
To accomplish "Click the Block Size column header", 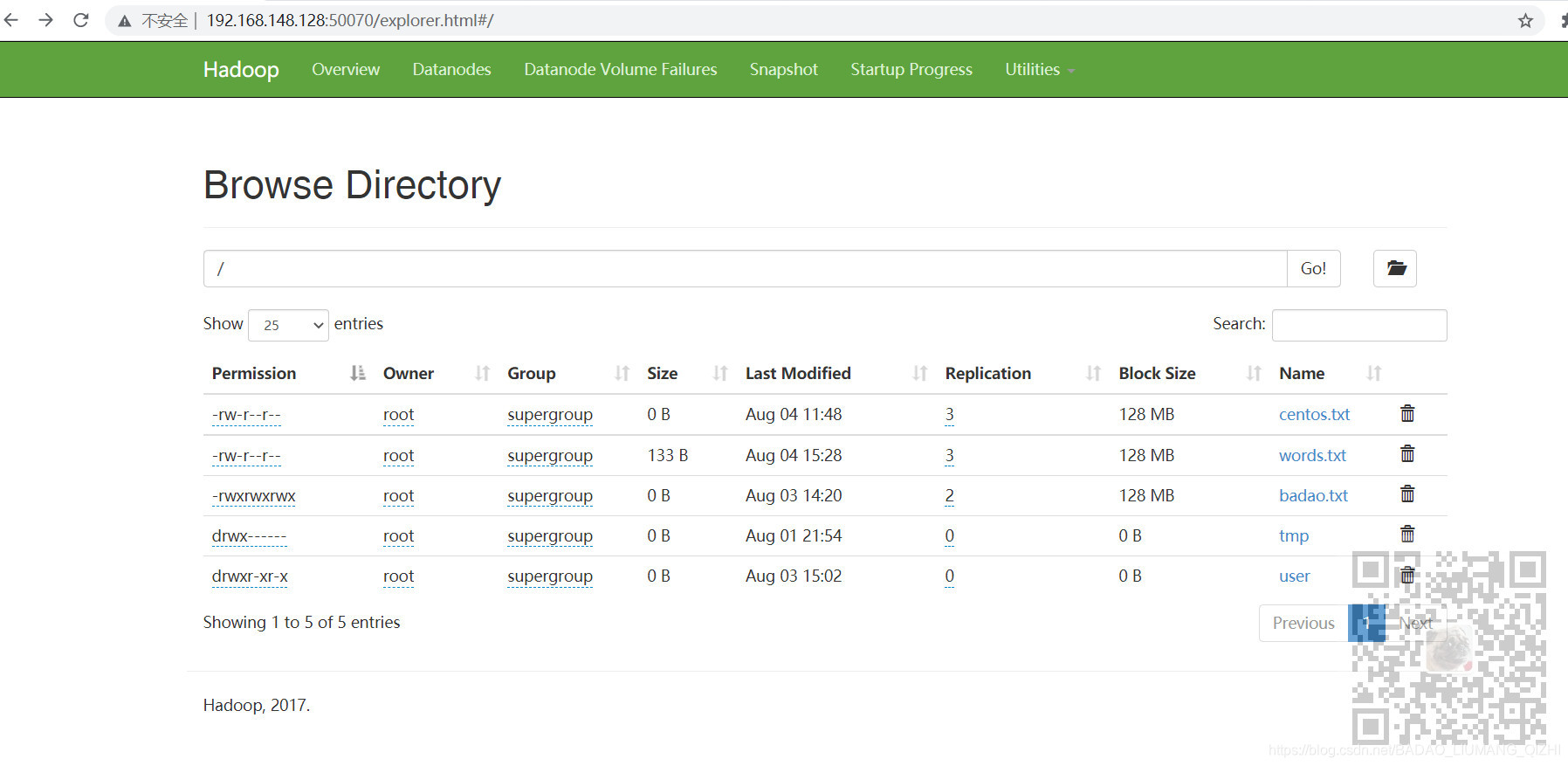I will [x=1157, y=373].
